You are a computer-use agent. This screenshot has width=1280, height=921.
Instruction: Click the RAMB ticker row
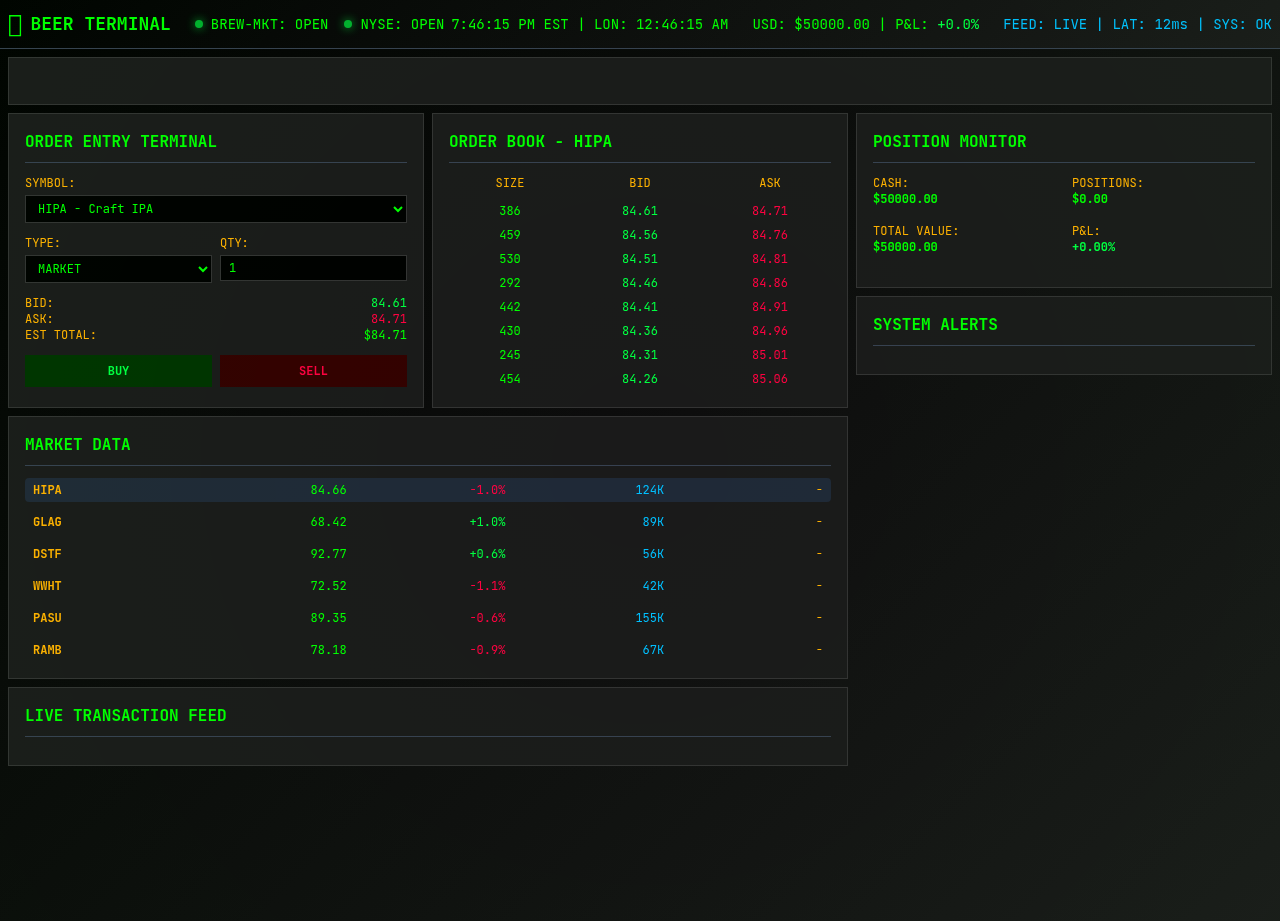coord(427,650)
